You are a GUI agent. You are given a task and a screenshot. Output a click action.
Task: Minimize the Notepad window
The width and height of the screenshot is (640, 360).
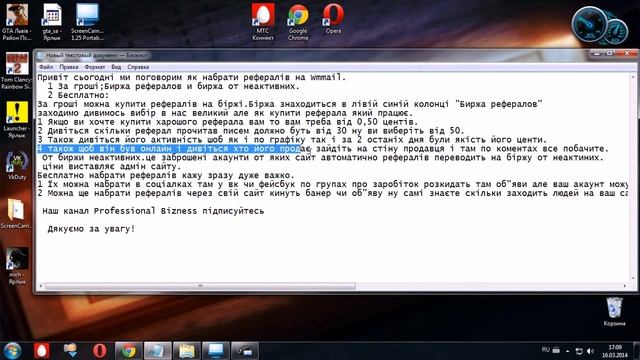click(597, 53)
